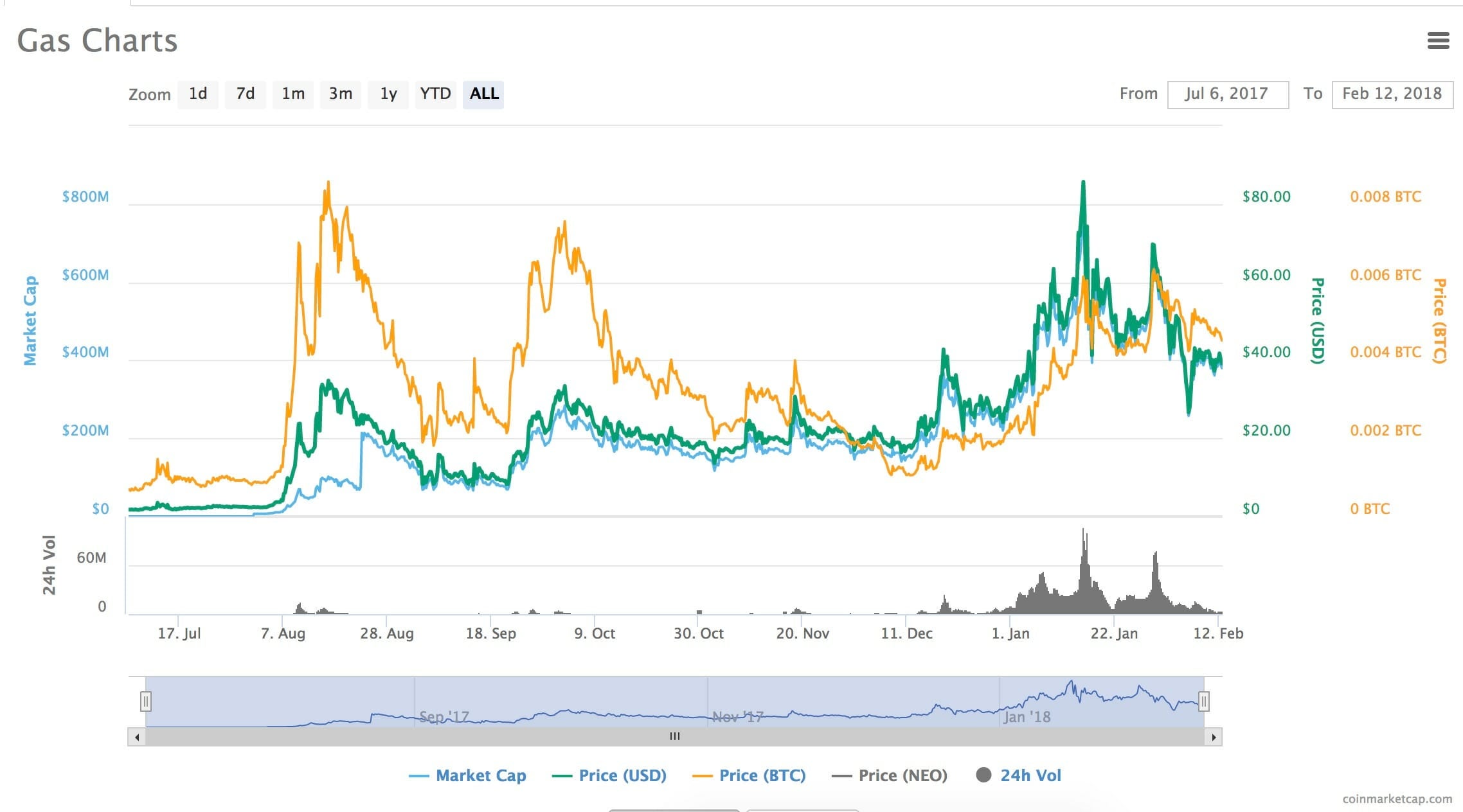Open the chart hamburger menu
The height and width of the screenshot is (812, 1463).
coord(1438,40)
